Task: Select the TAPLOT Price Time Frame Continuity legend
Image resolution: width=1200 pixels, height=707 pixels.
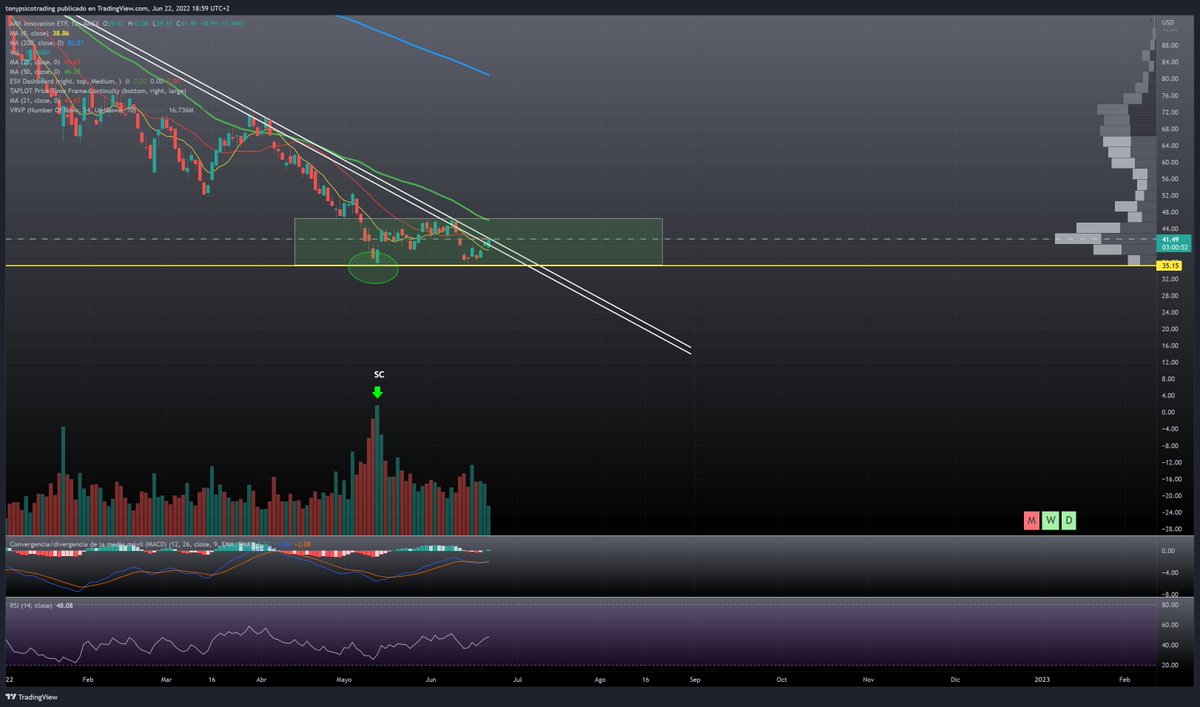Action: (98, 91)
